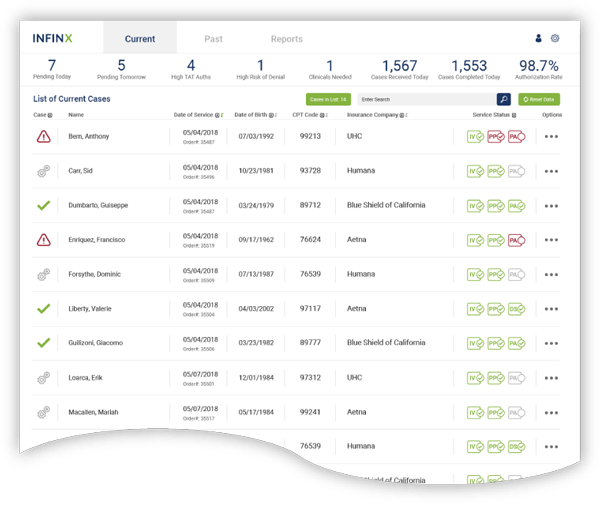Switch to the Past tab

pos(213,39)
